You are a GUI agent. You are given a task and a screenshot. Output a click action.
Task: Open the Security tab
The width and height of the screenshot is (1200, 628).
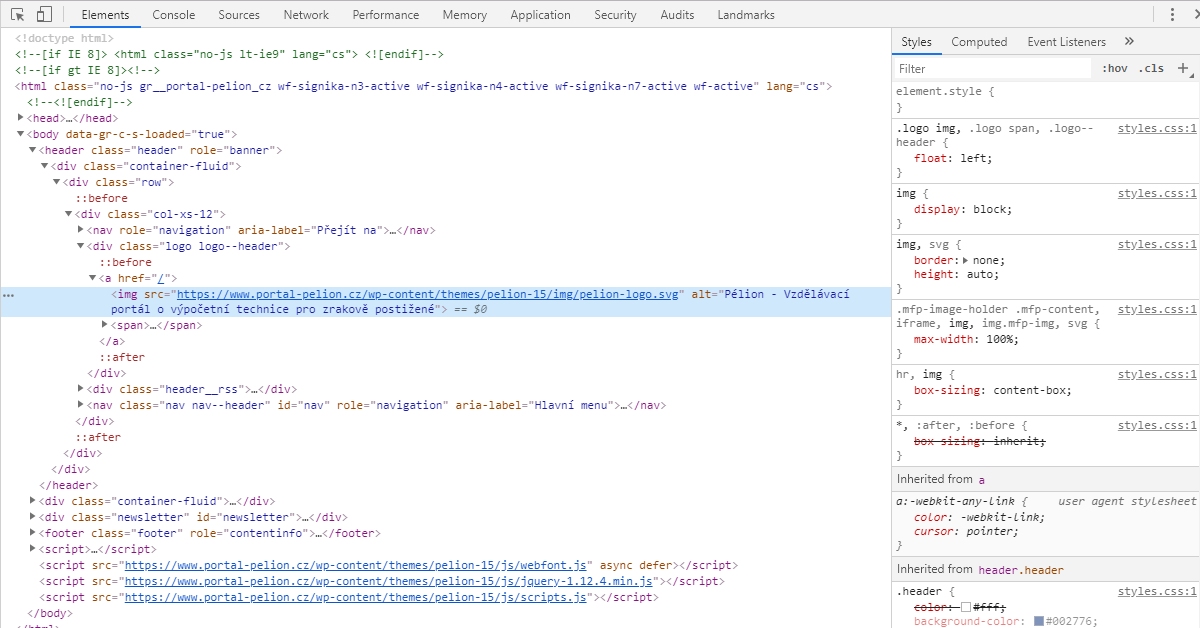tap(615, 15)
